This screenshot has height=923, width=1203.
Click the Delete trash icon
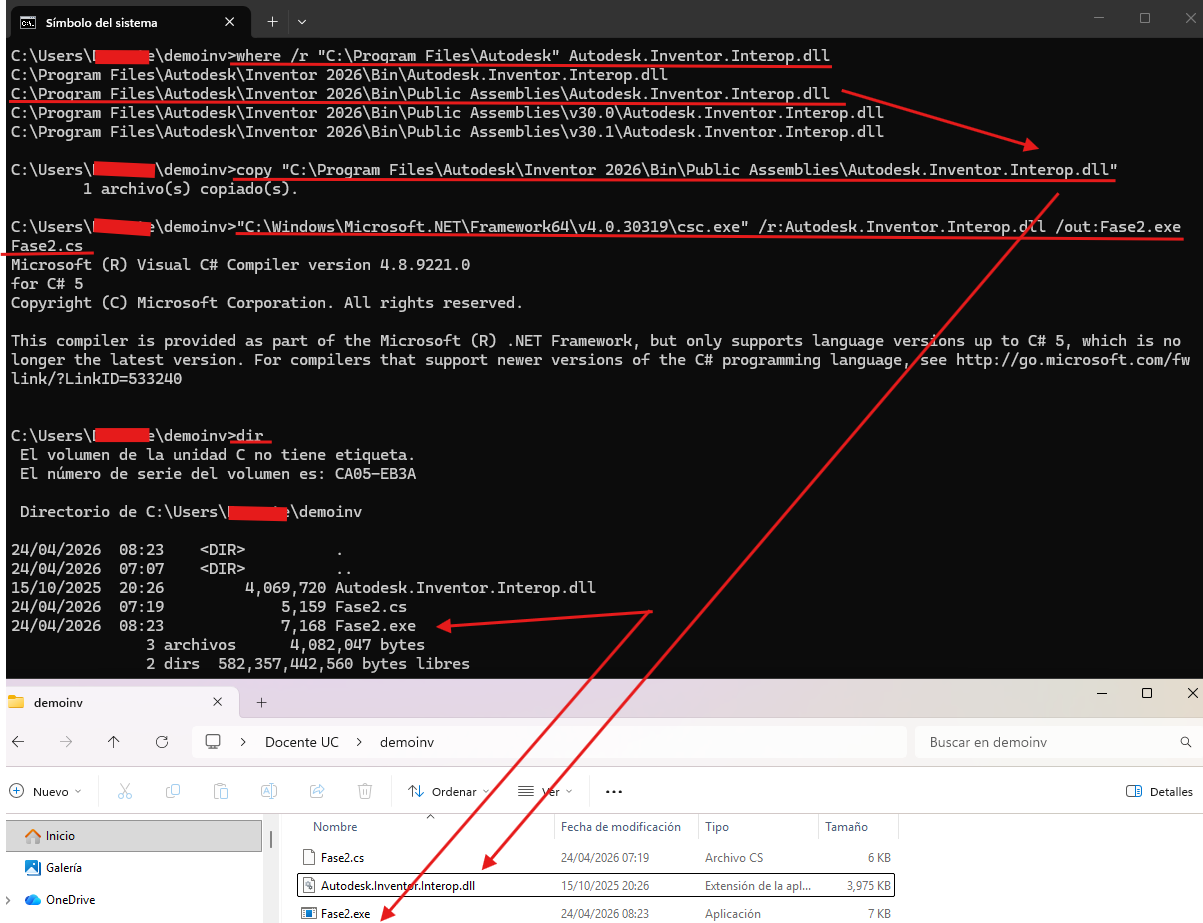click(x=365, y=791)
